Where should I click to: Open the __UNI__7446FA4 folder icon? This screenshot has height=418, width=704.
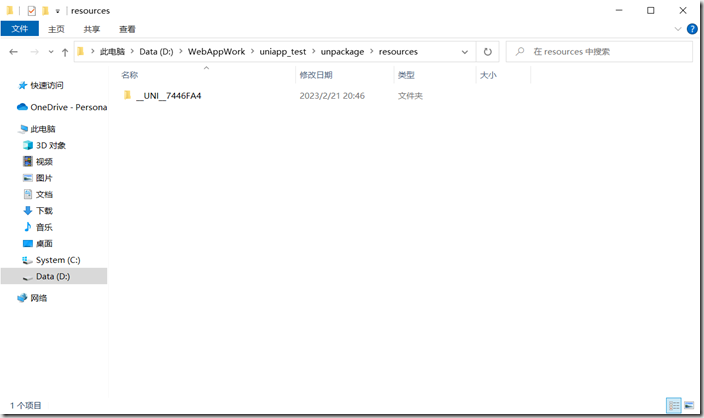(x=127, y=96)
